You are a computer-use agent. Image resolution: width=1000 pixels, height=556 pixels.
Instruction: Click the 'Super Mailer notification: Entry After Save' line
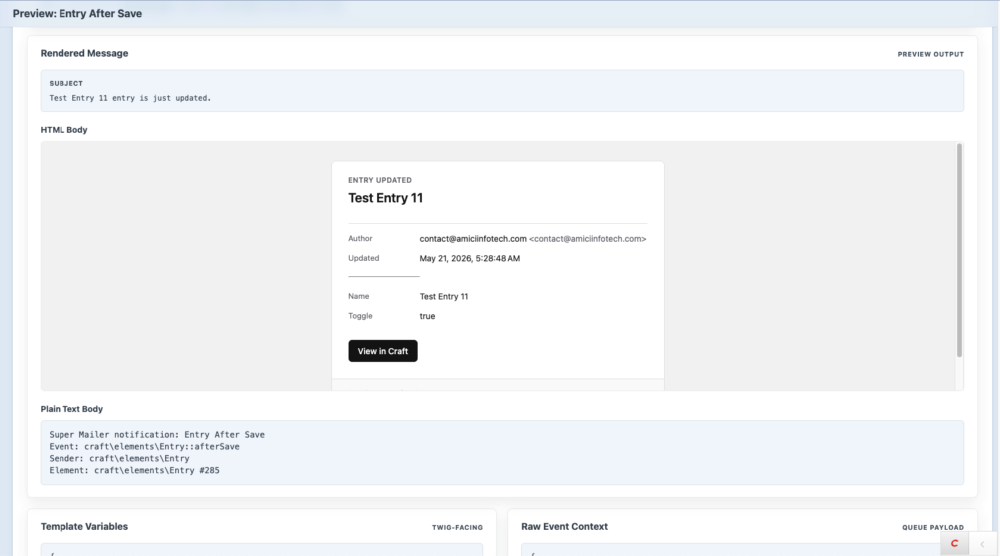[x=157, y=435]
